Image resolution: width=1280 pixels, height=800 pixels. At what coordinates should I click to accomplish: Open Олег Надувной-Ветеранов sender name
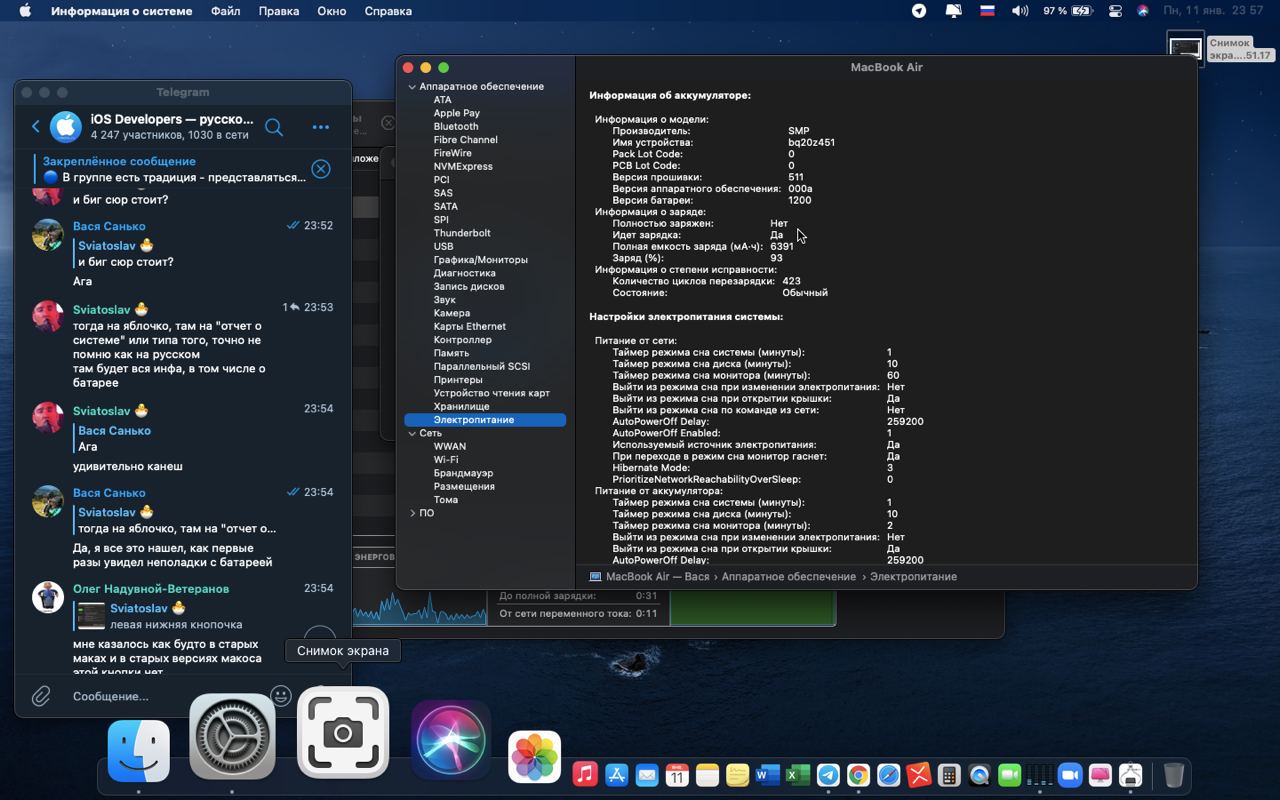tap(151, 589)
